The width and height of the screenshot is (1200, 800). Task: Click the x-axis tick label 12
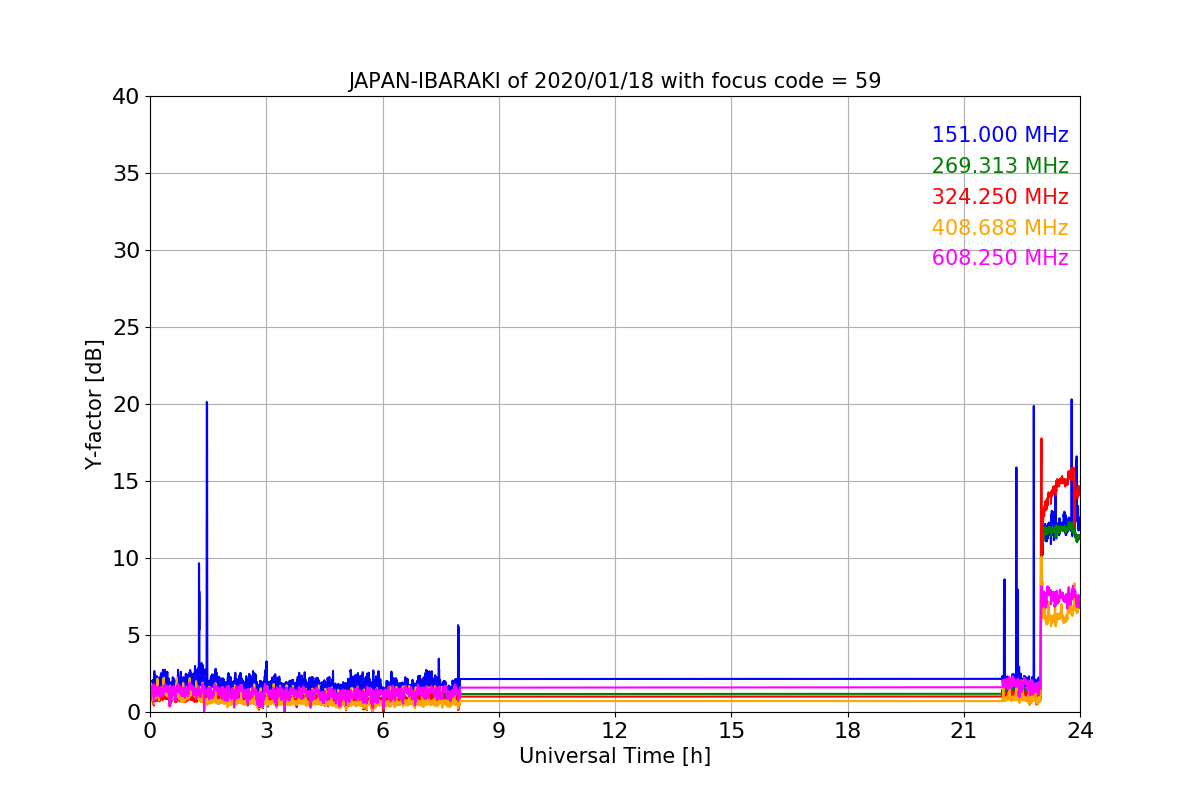[615, 731]
